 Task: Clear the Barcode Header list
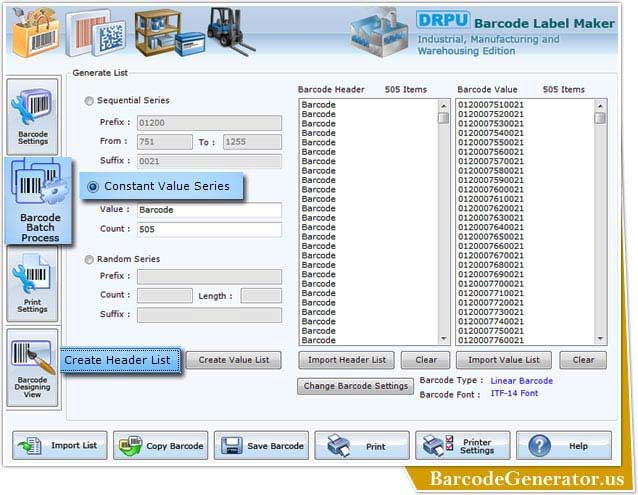[x=426, y=360]
